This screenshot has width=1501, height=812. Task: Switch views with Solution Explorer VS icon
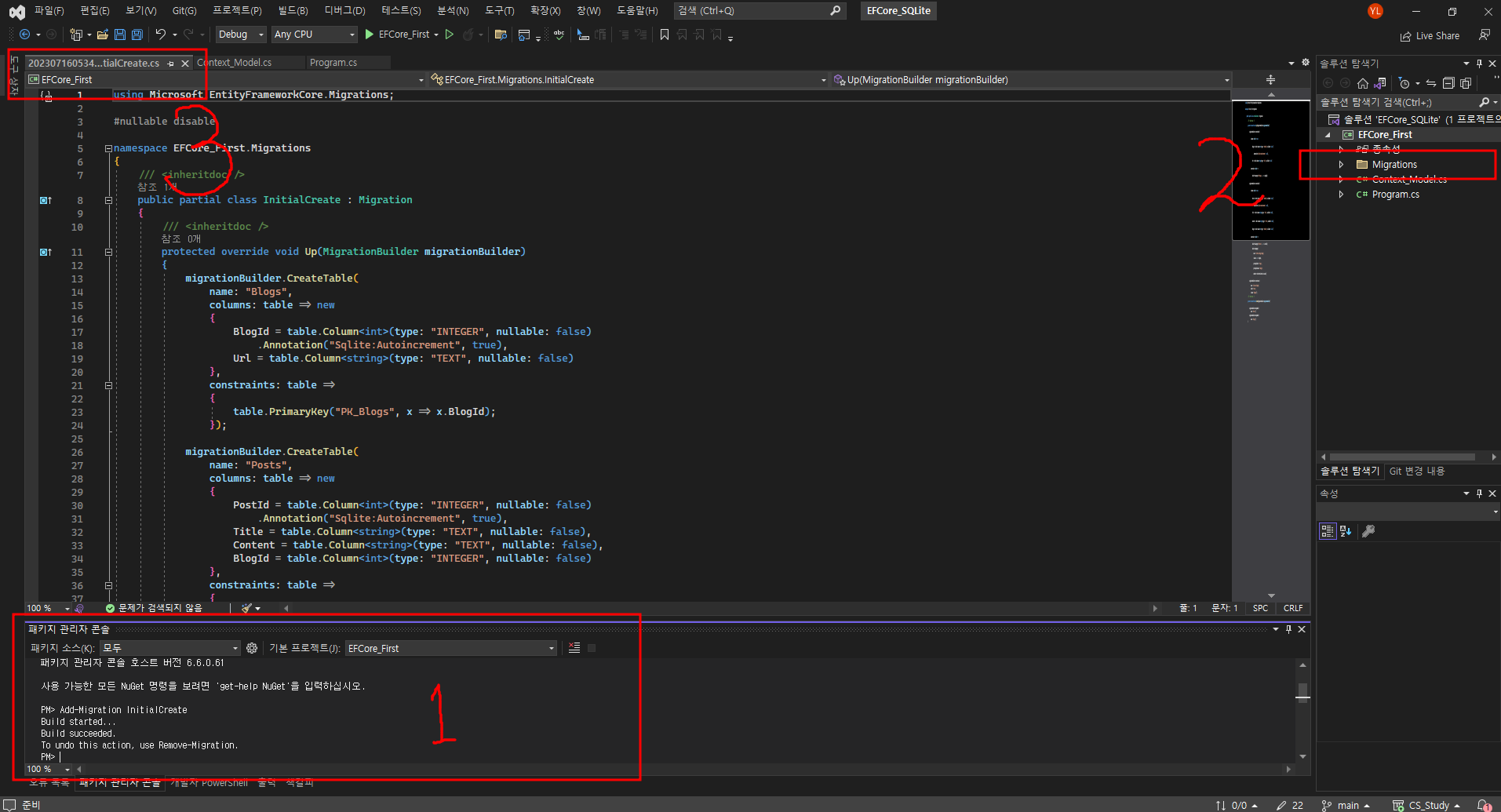[x=1380, y=83]
